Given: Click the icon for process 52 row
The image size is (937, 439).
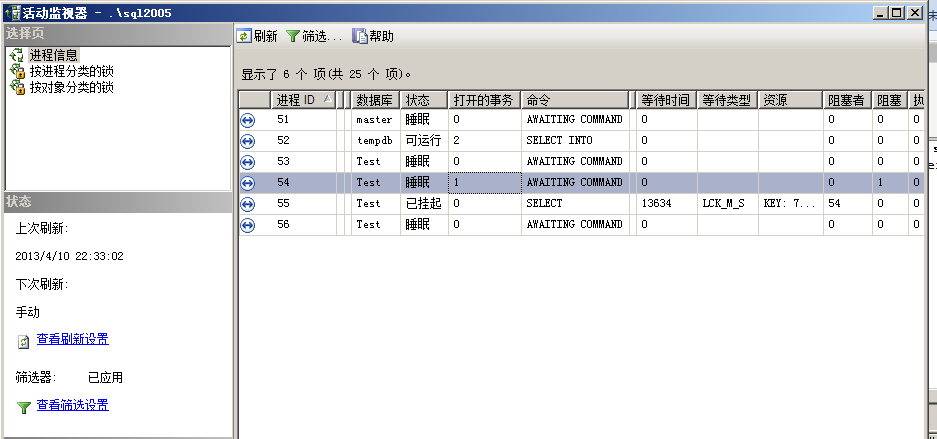Looking at the screenshot, I should click(247, 141).
